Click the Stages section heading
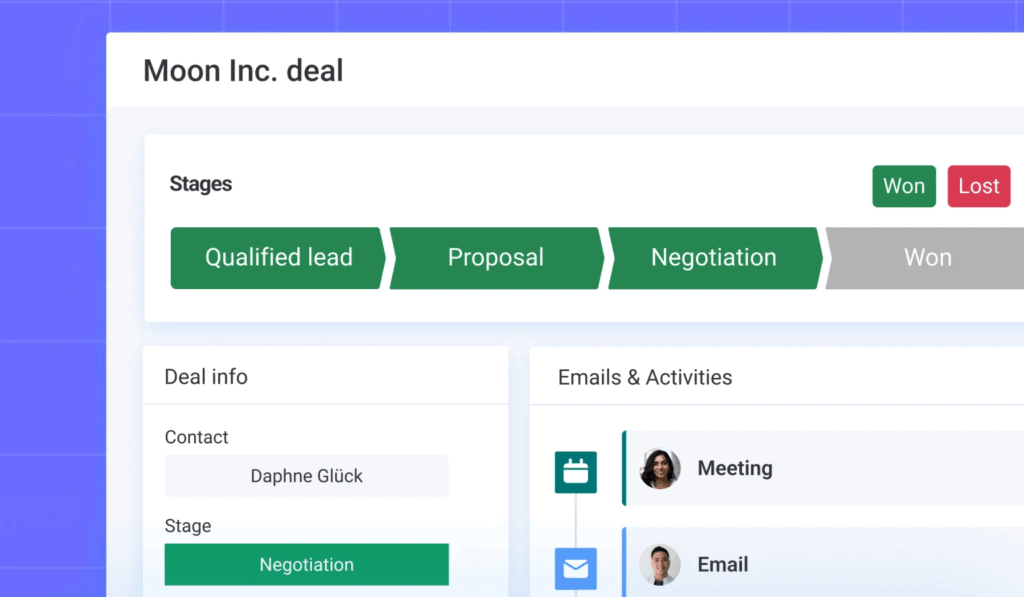1024x597 pixels. click(x=201, y=184)
